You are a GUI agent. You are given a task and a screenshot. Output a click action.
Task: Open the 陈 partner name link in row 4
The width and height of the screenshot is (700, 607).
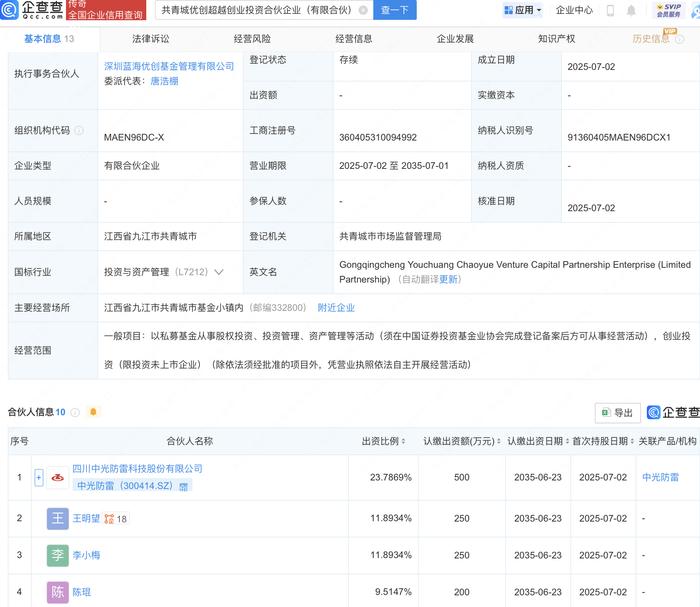82,592
